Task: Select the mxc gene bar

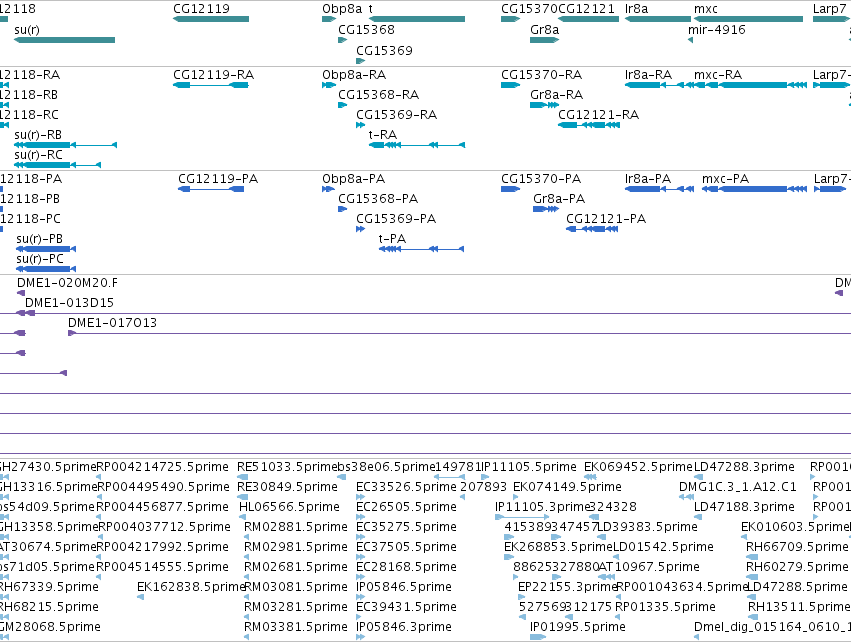Action: (x=748, y=19)
